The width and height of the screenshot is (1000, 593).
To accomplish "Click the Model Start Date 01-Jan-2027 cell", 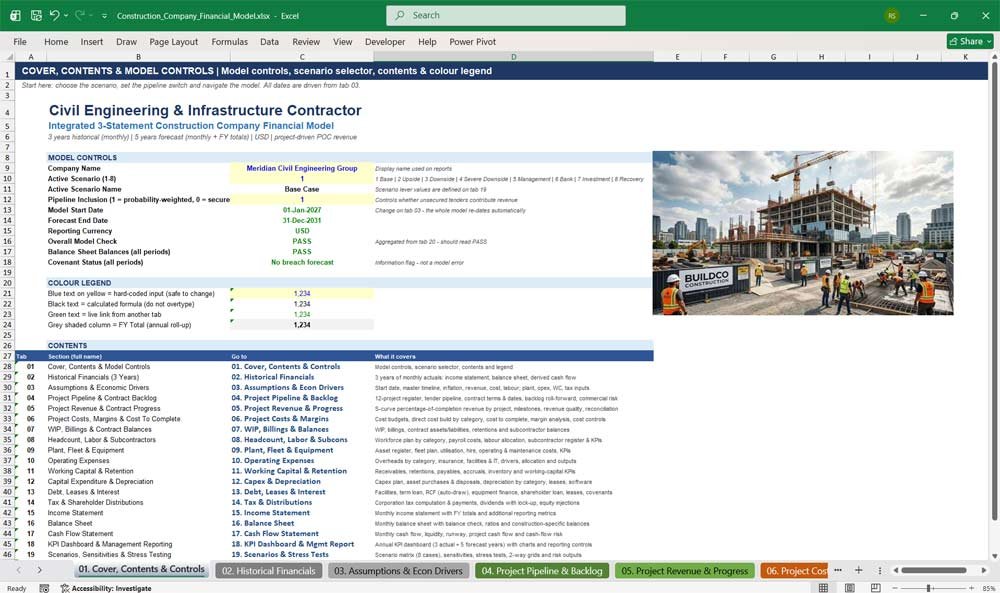I will [x=302, y=210].
